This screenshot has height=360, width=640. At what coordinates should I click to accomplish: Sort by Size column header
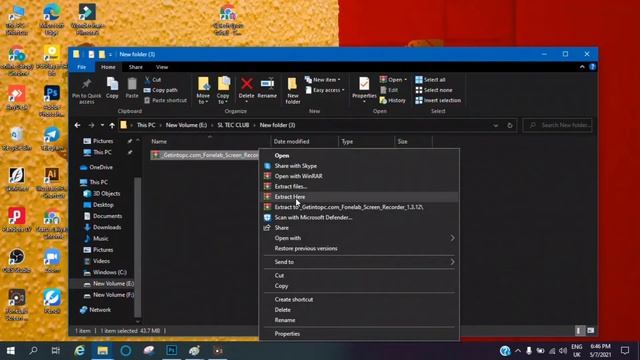click(413, 142)
